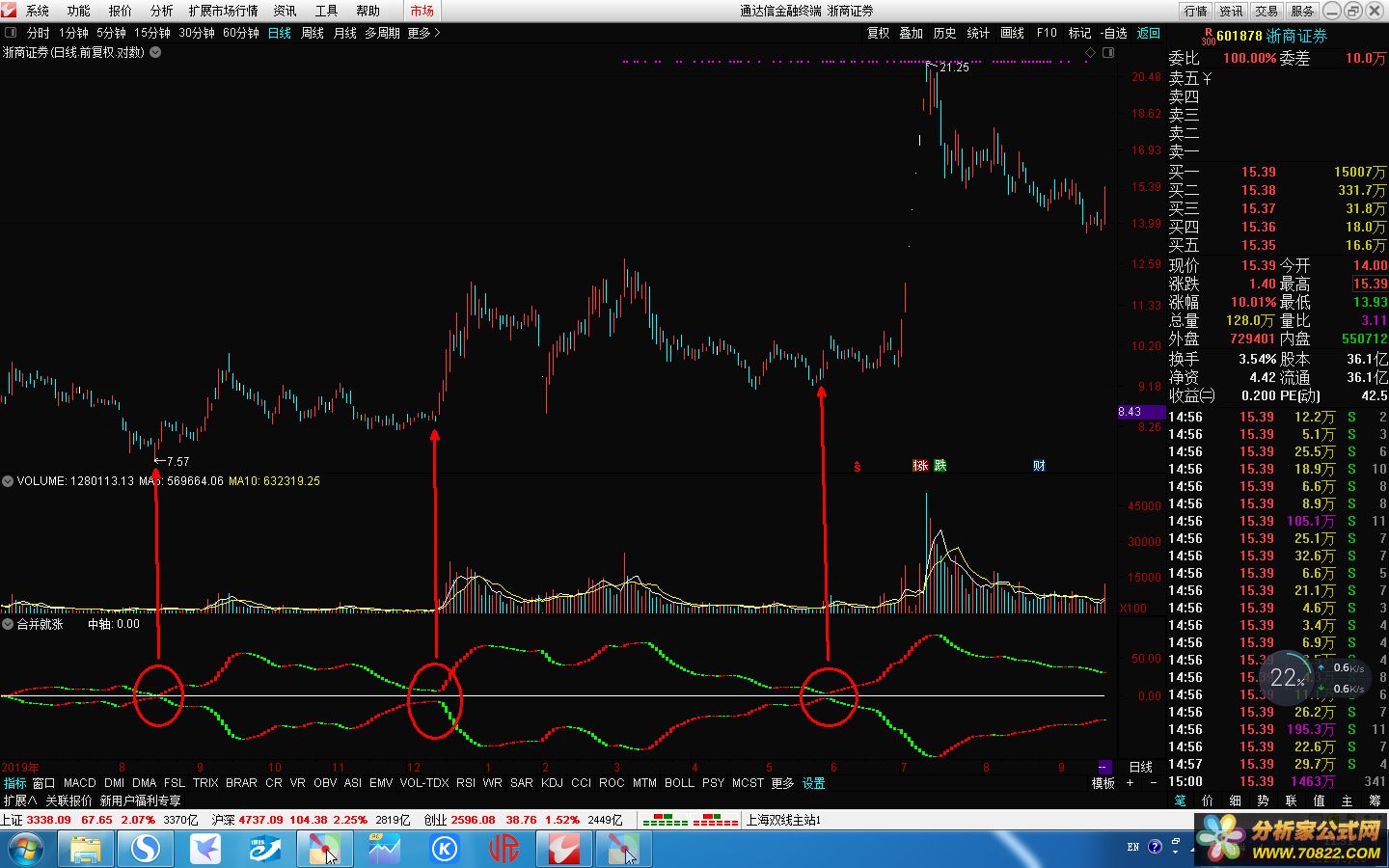Click the 财 marker icon on chart

pos(1039,466)
